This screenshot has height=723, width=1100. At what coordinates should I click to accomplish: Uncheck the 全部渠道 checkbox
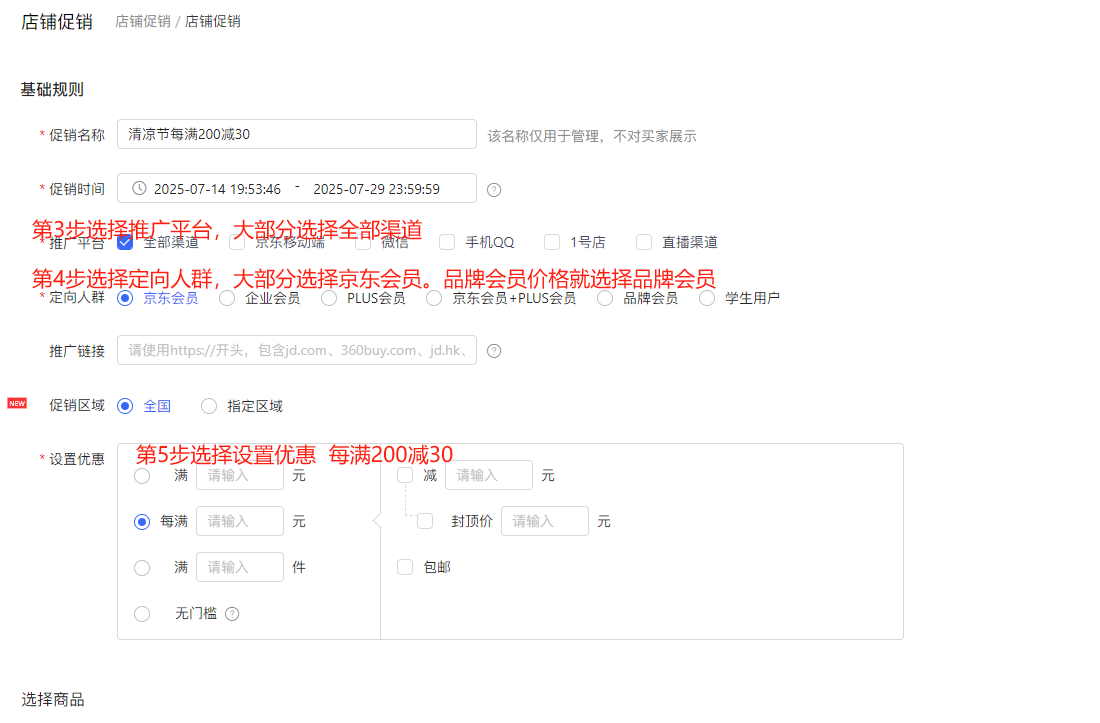pyautogui.click(x=125, y=242)
